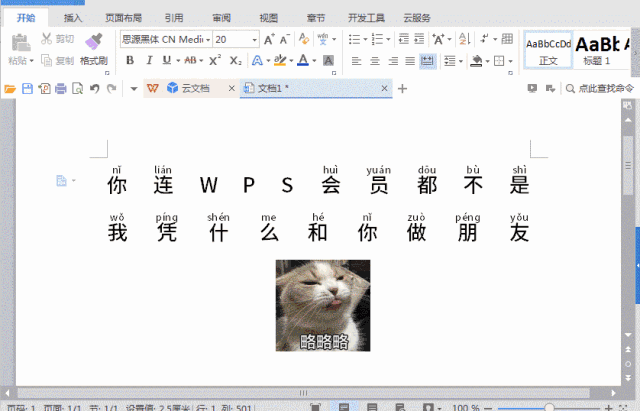Click the WPS home W icon
This screenshot has width=640, height=411.
[x=153, y=88]
